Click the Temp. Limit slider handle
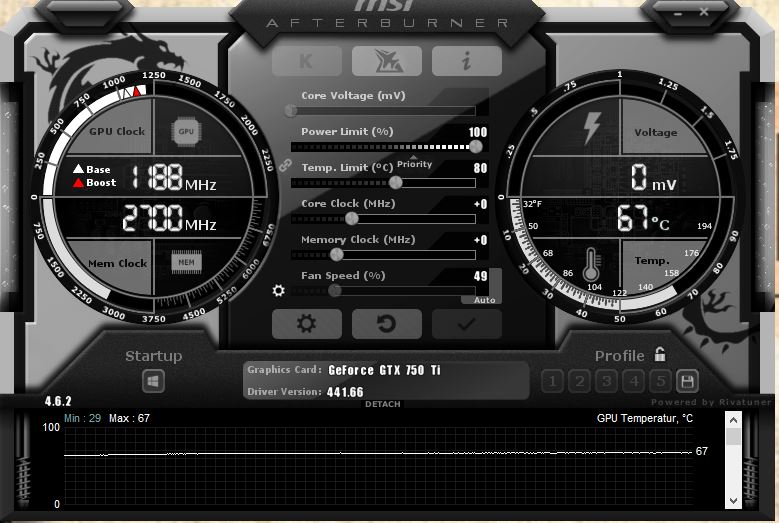Image resolution: width=779 pixels, height=523 pixels. click(x=395, y=182)
